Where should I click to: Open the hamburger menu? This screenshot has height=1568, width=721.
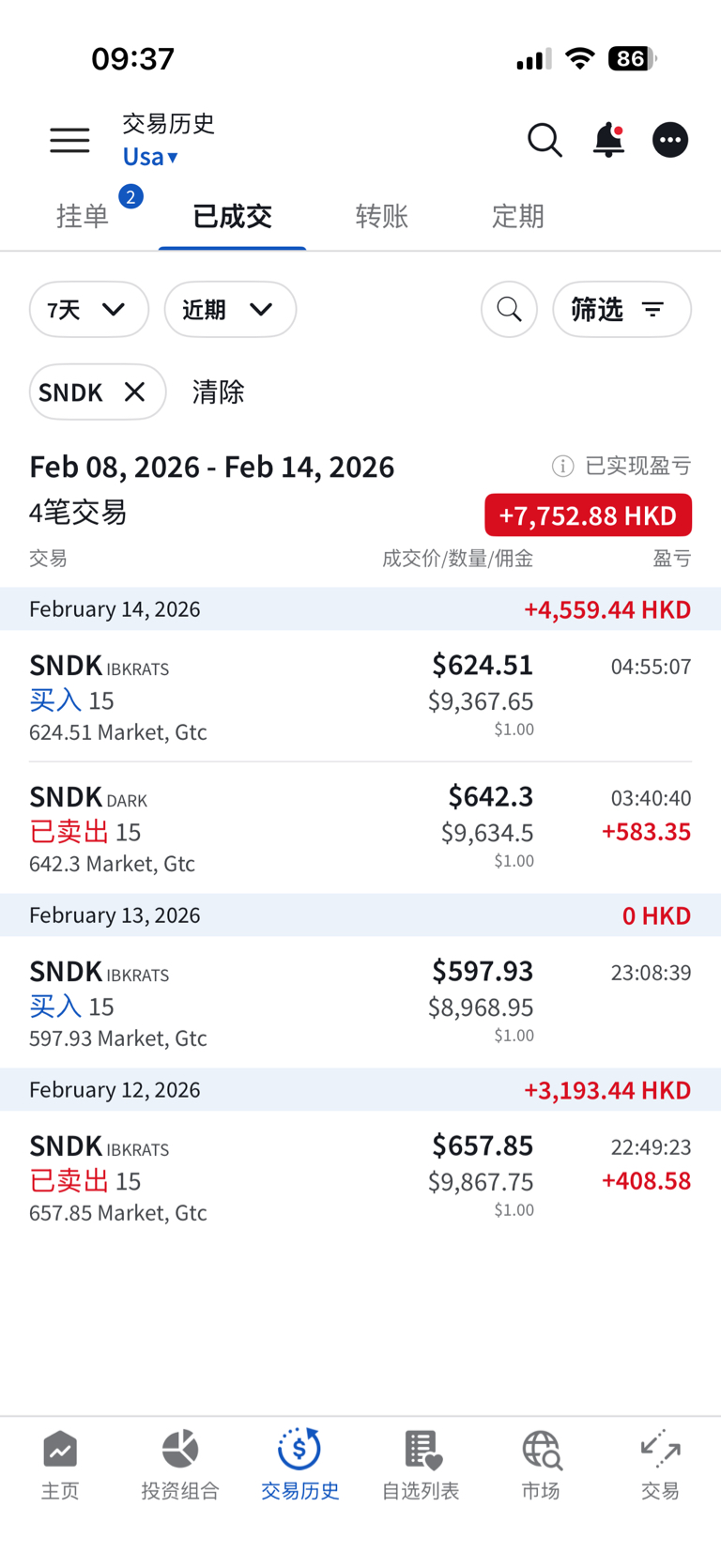tap(69, 141)
